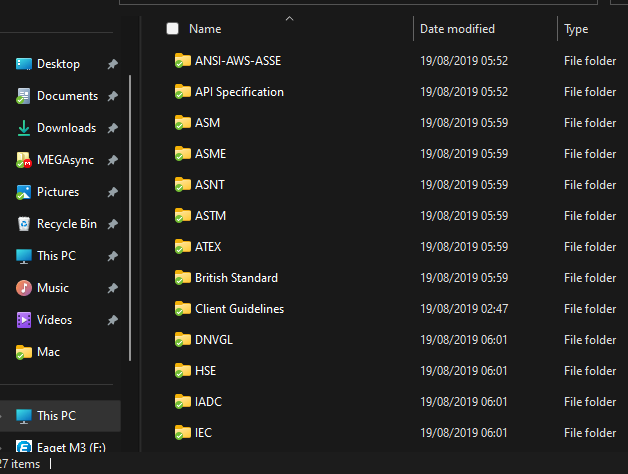Viewport: 628px width, 474px height.
Task: Click the Downloads arrow icon
Action: (24, 128)
